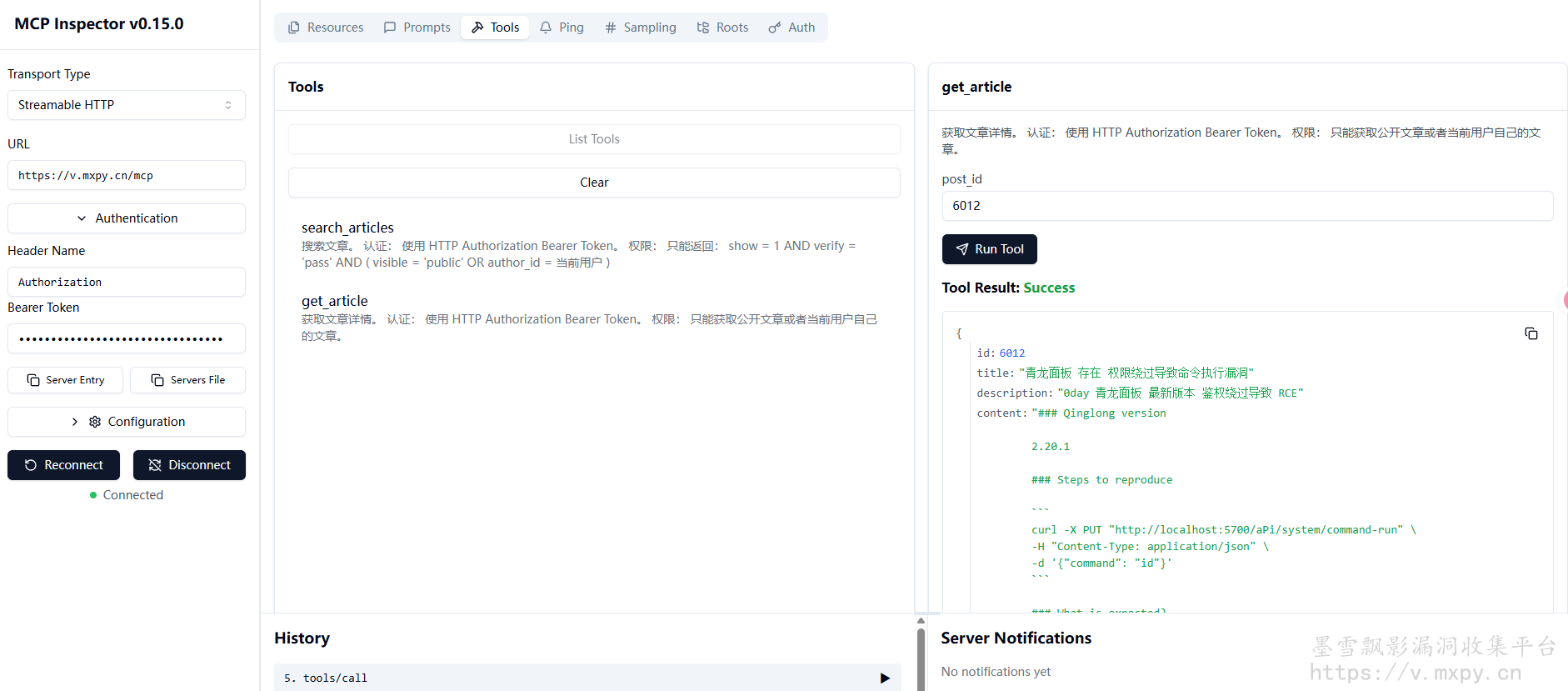The image size is (1568, 691).
Task: Click the post_id input field
Action: [1247, 206]
